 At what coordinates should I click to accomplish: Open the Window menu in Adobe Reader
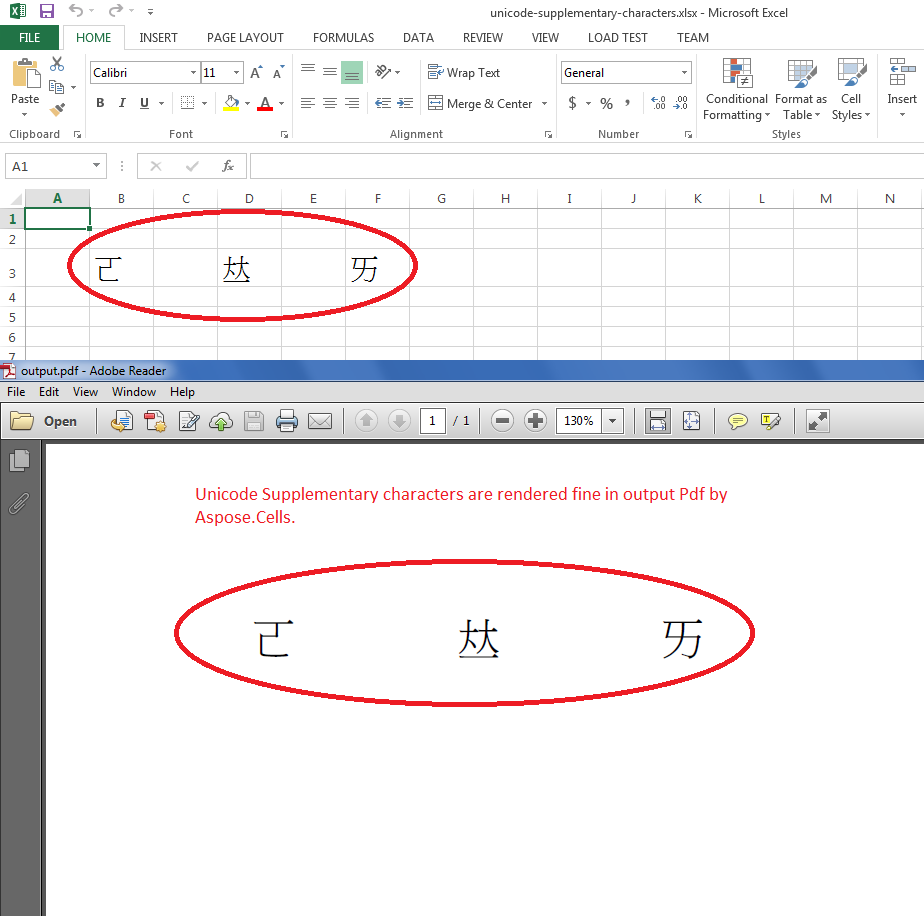tap(134, 392)
